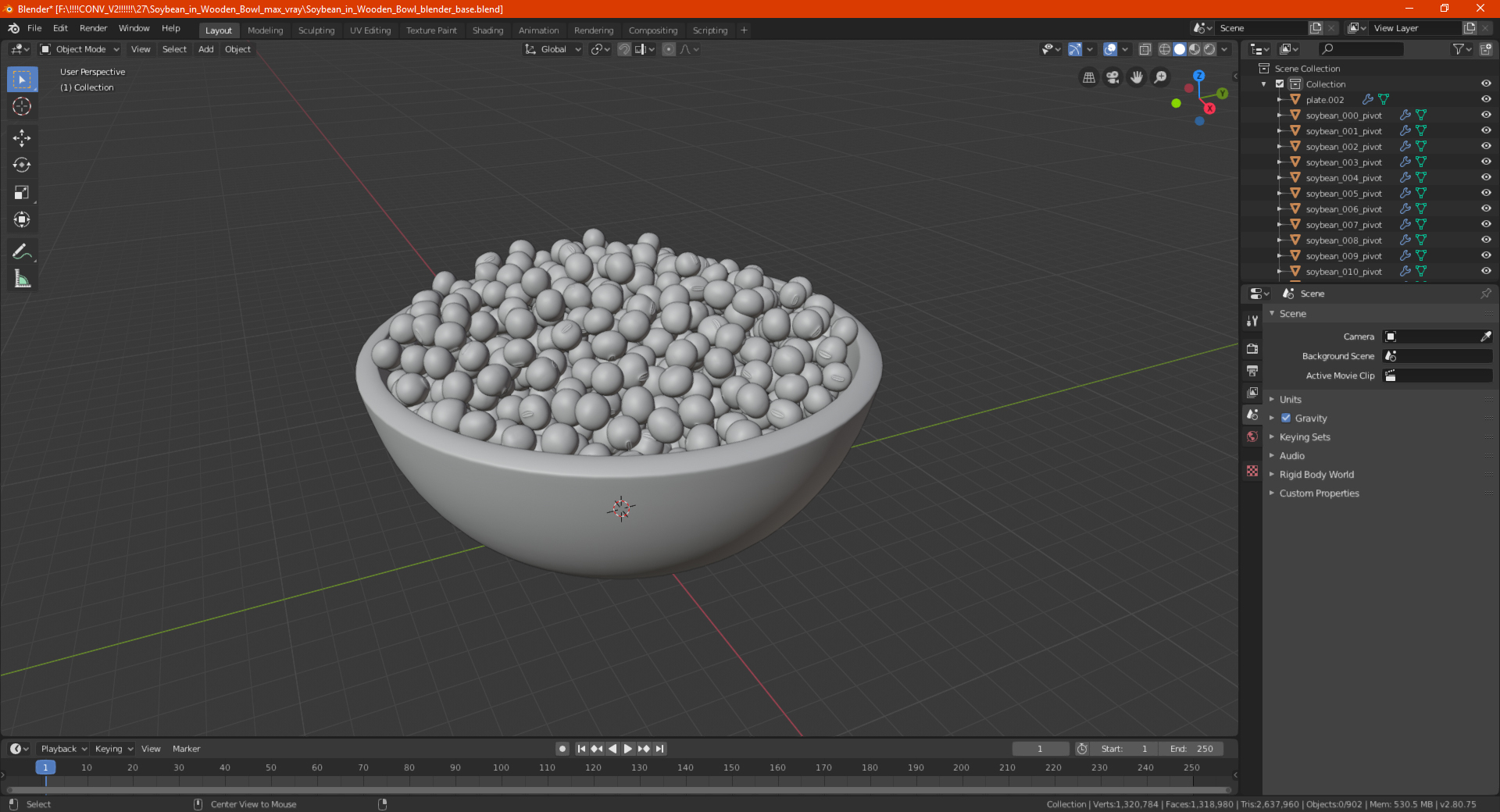Image resolution: width=1500 pixels, height=812 pixels.
Task: Click the Start frame field
Action: click(x=1124, y=748)
